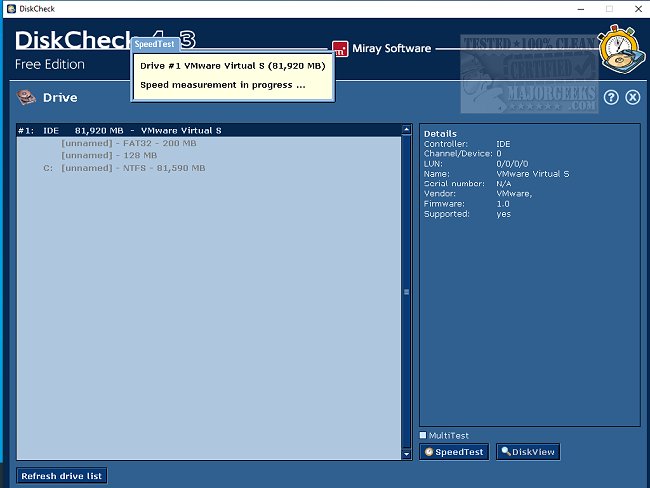650x488 pixels.
Task: Click the 'Details' heading
Action: point(440,134)
